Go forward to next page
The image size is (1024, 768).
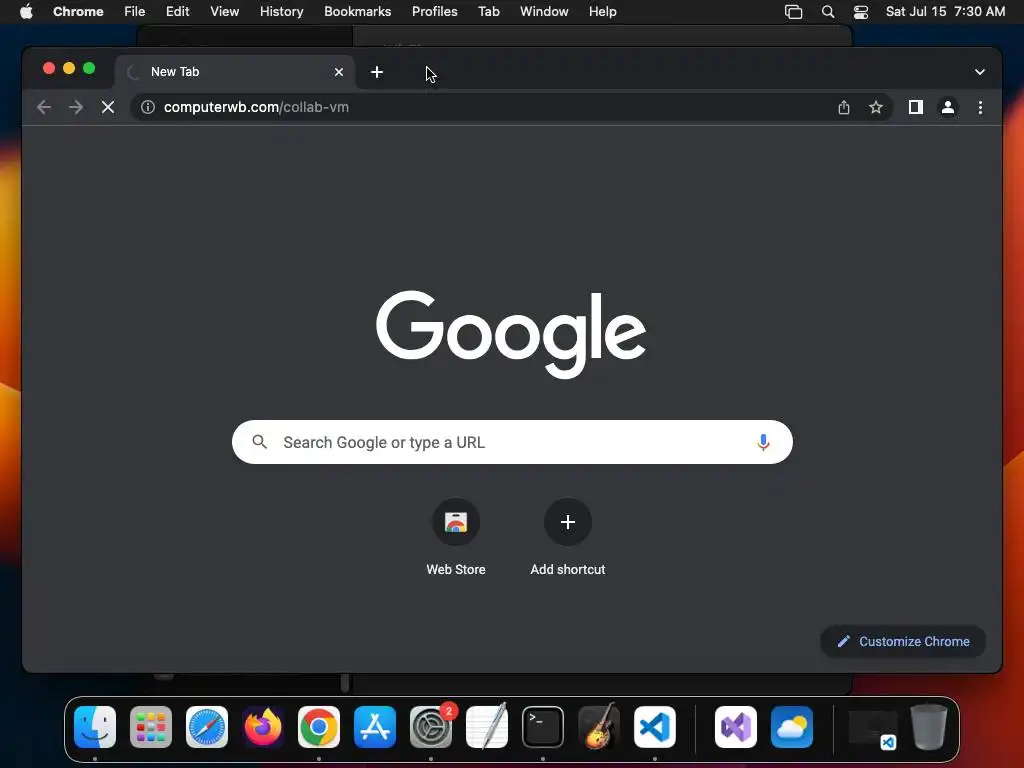pos(76,107)
